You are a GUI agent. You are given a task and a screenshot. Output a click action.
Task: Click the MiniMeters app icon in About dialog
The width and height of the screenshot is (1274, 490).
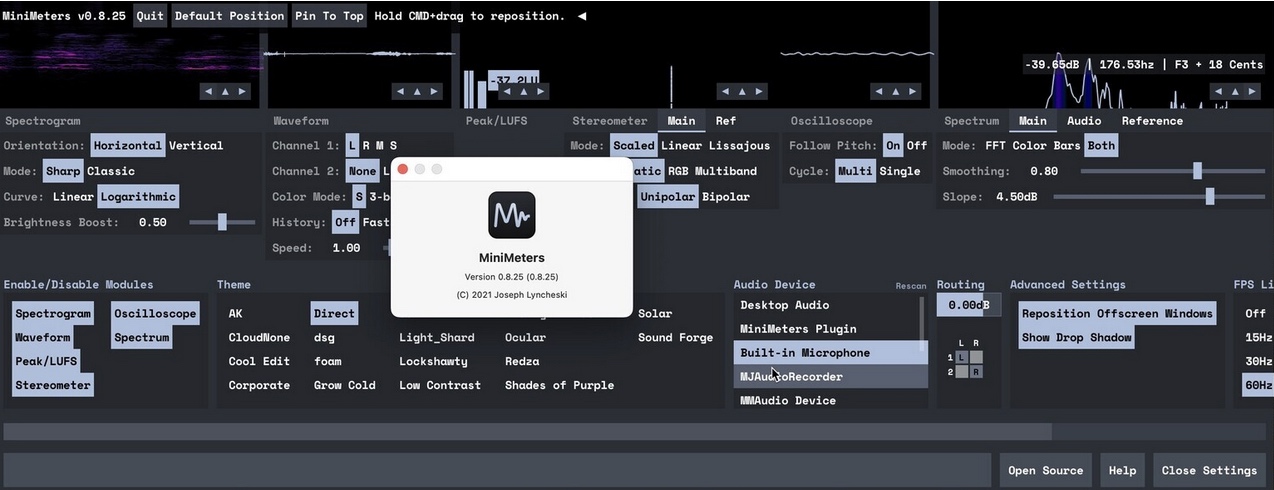pos(511,214)
